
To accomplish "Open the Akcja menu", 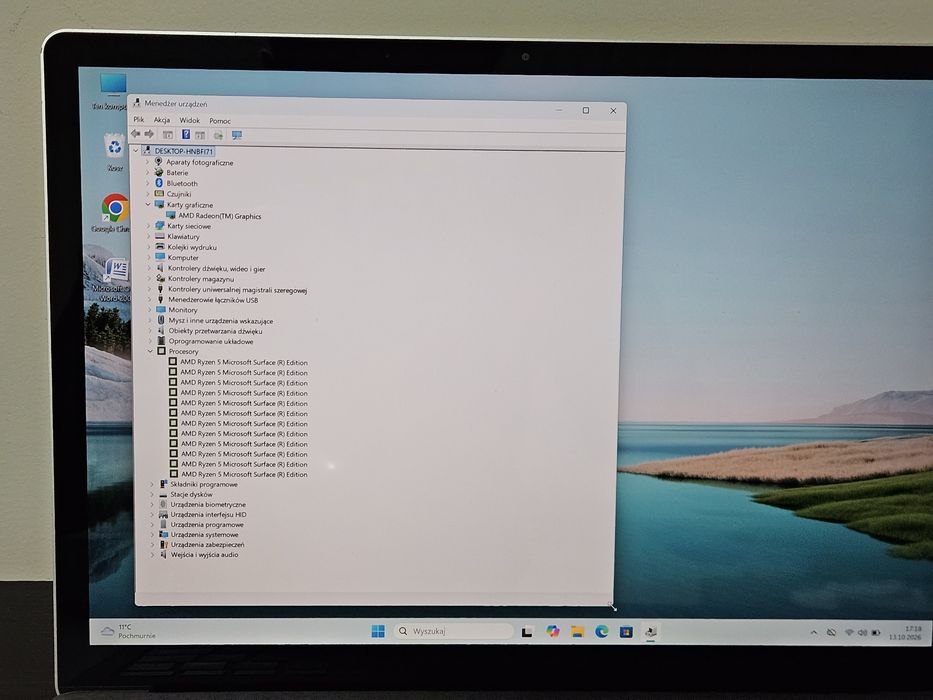I will coord(162,120).
